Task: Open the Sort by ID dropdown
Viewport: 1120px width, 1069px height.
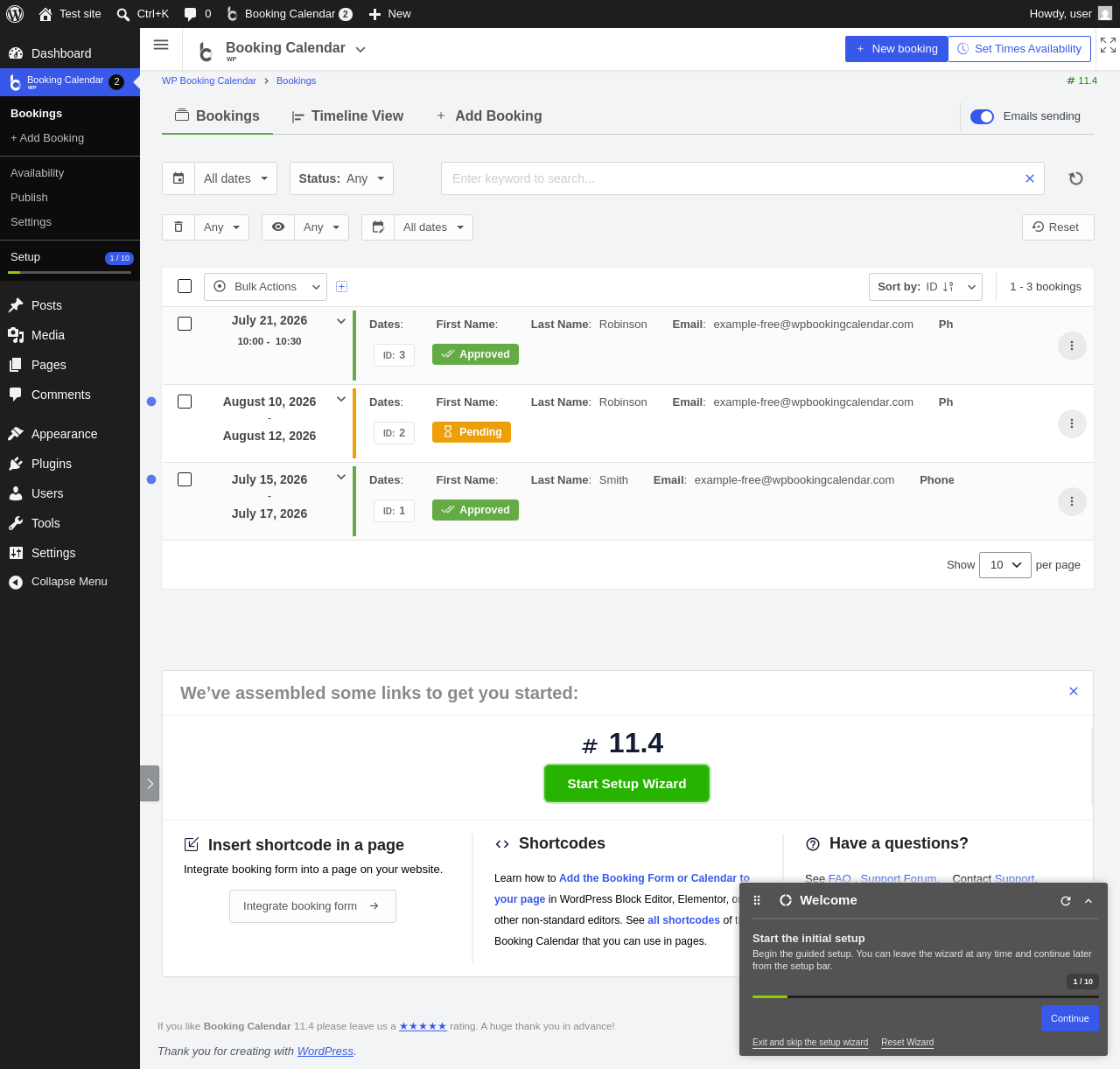Action: pos(925,287)
